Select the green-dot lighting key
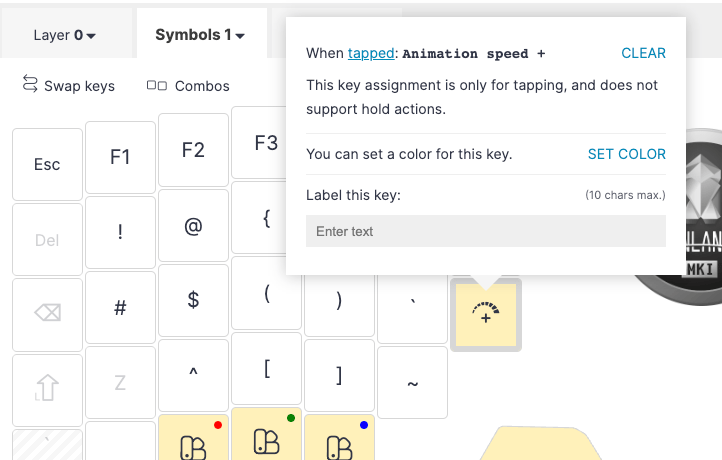 pos(267,434)
